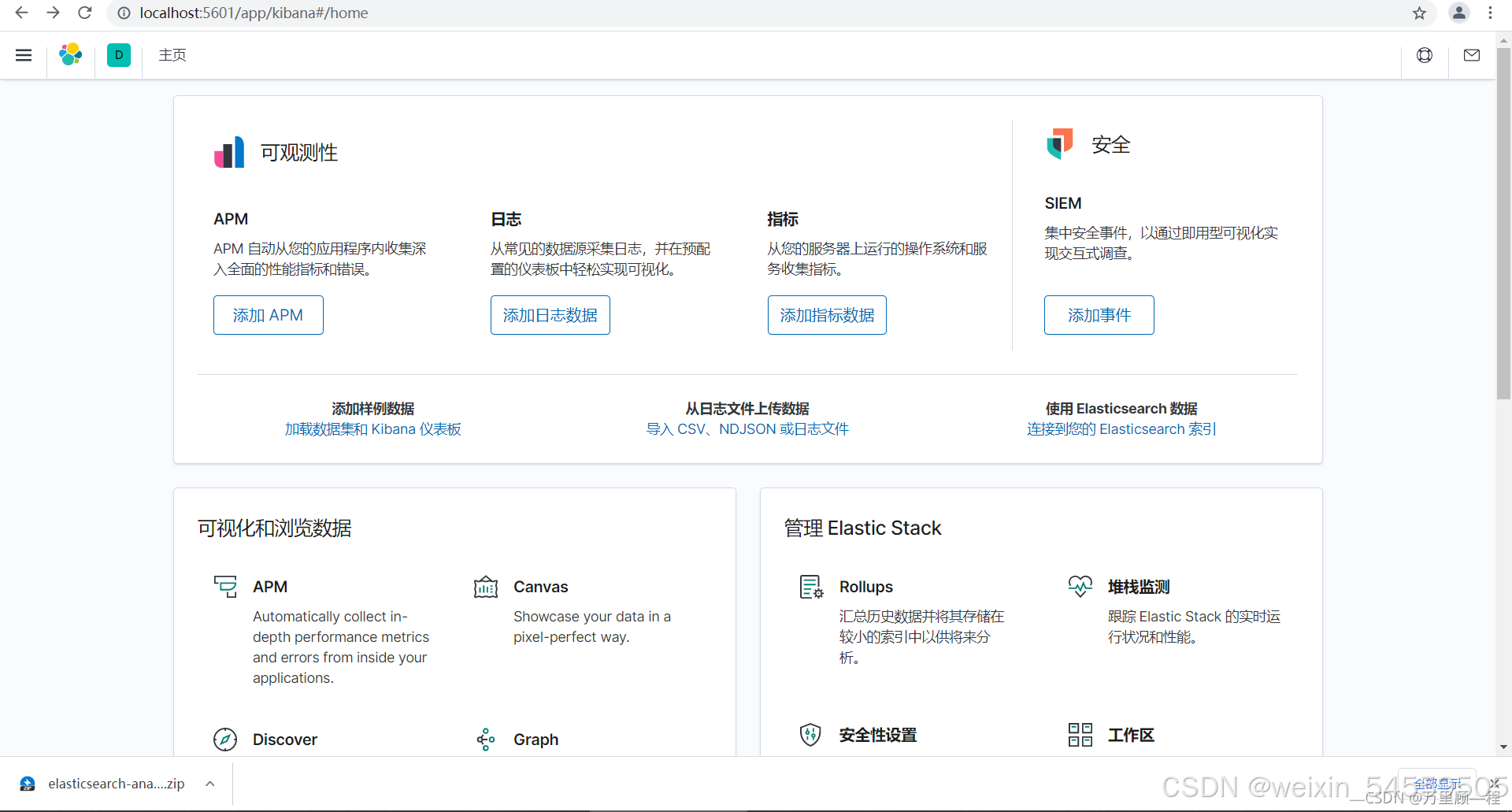Click the help icon in the top bar

(x=1425, y=55)
